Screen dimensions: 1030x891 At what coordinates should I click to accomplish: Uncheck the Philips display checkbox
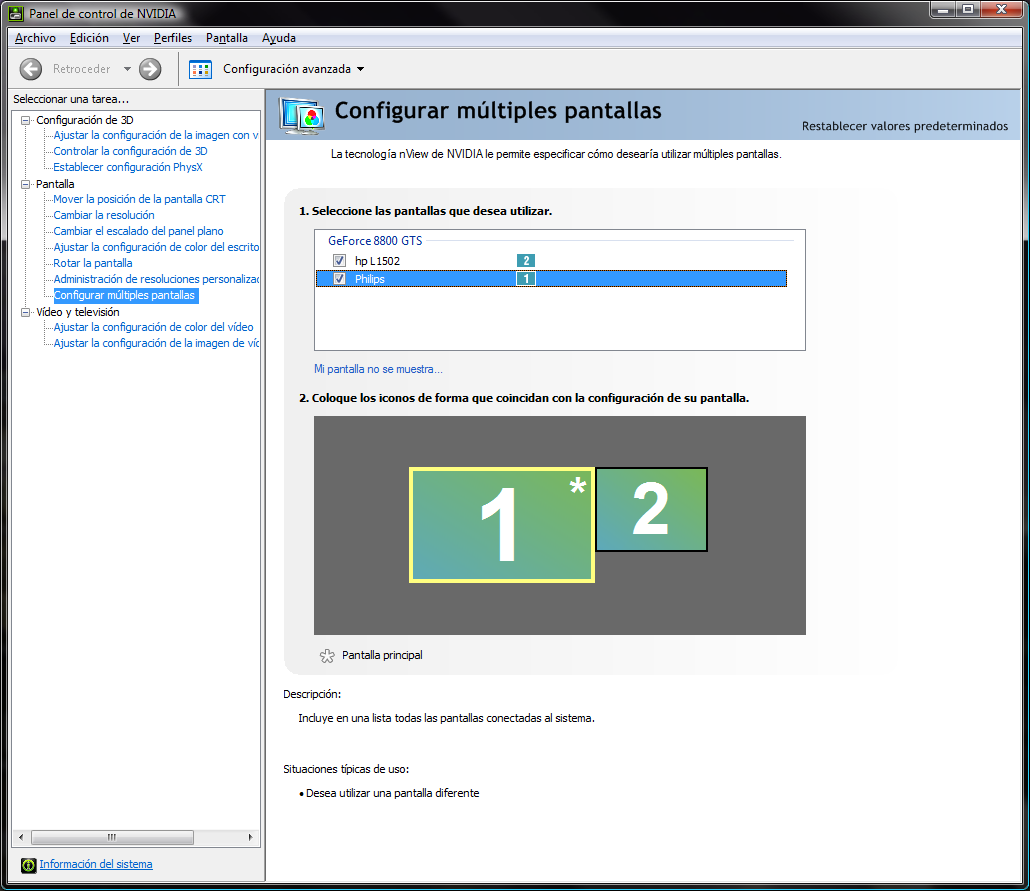340,279
